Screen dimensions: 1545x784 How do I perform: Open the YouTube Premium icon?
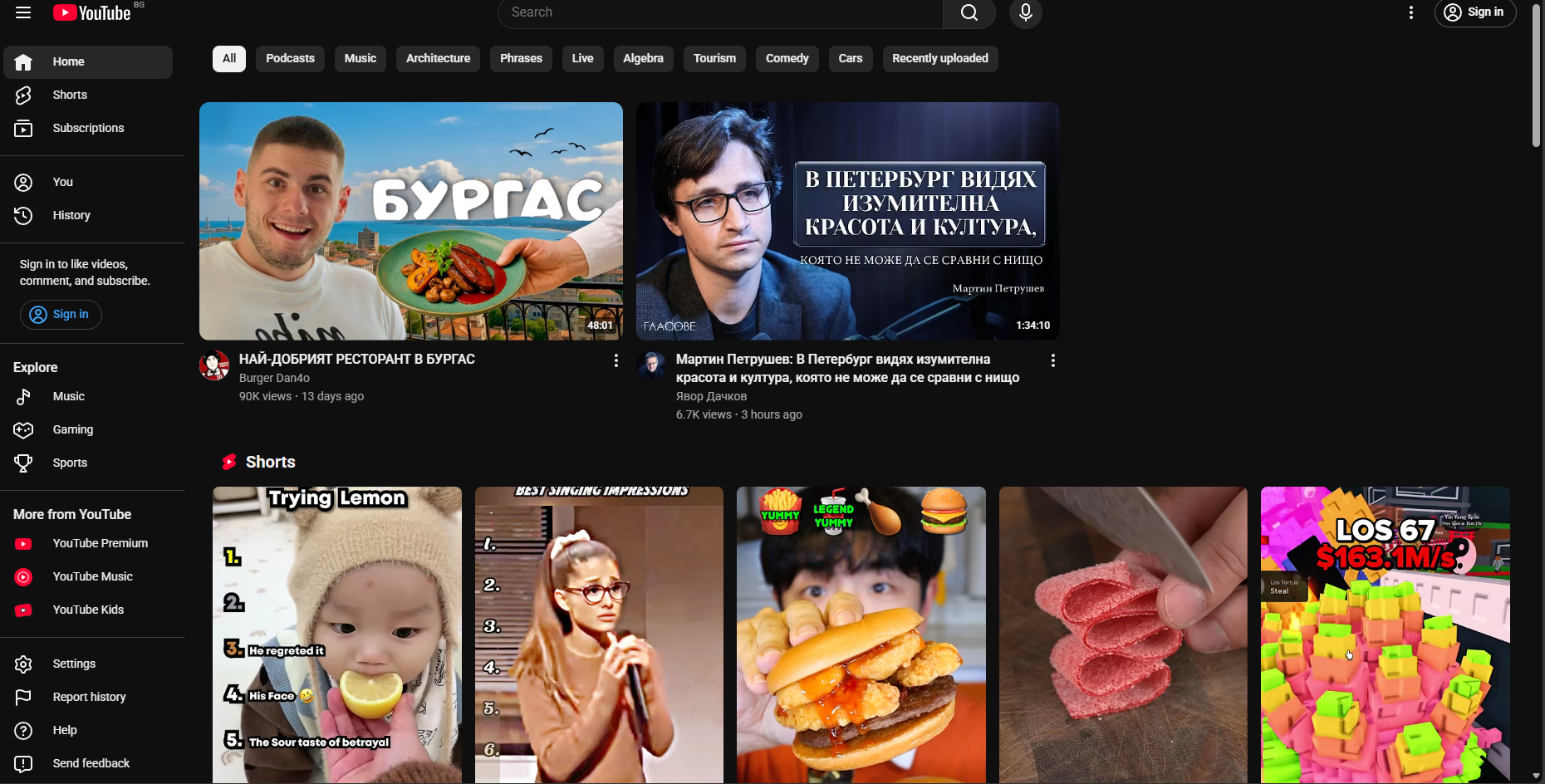tap(23, 544)
